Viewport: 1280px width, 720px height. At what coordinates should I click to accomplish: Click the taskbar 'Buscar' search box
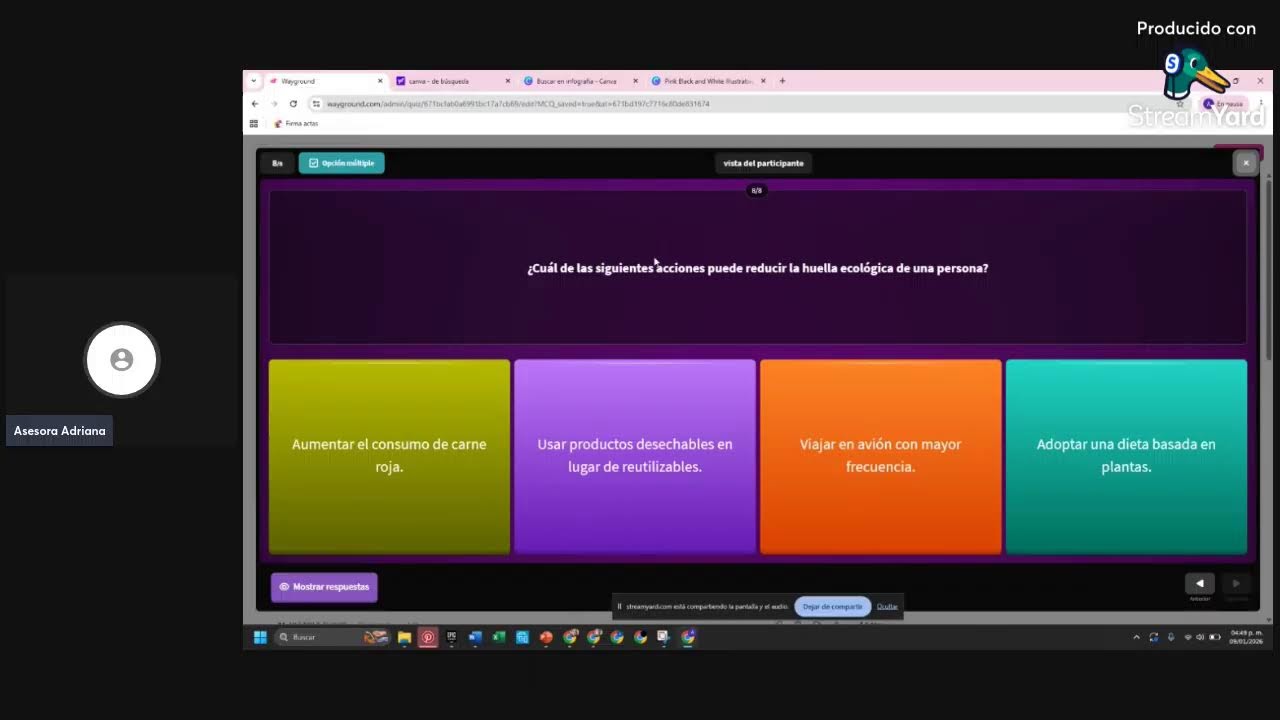pos(331,637)
